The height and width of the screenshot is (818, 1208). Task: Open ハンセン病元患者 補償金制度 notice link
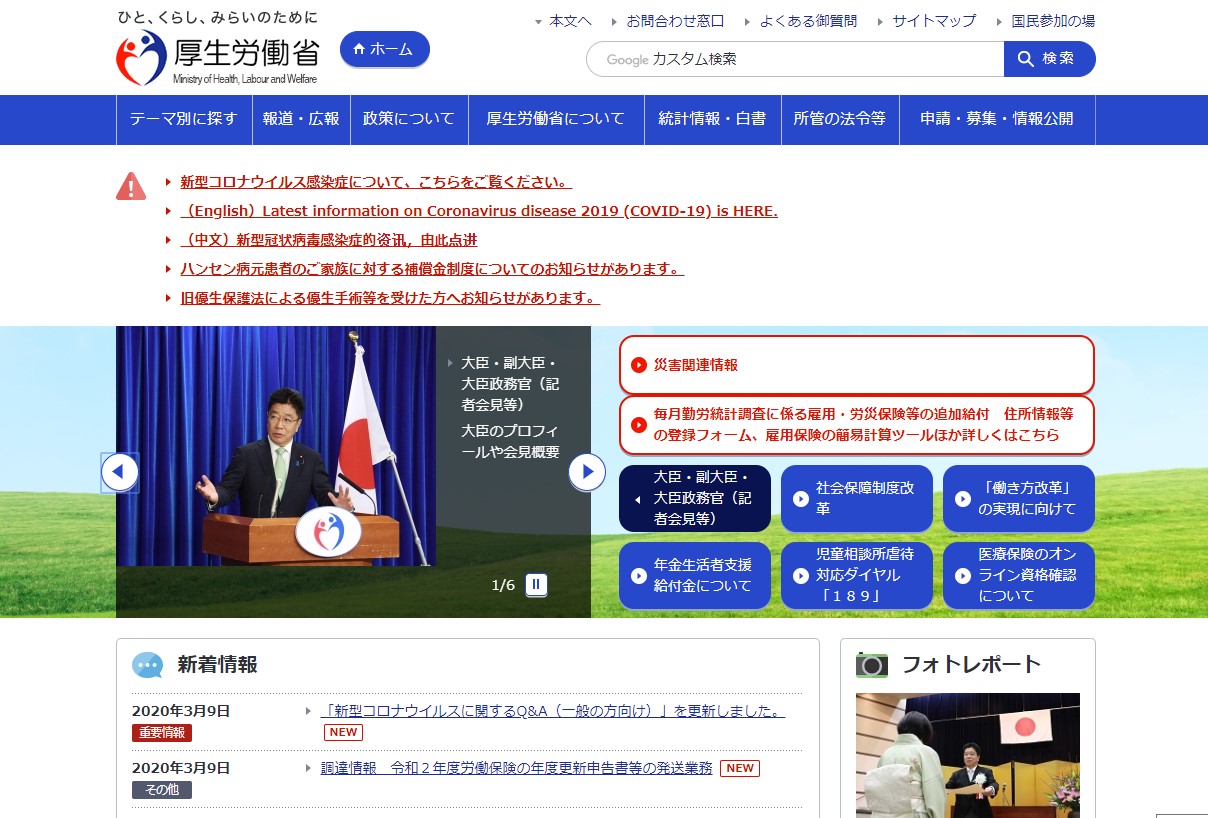pos(432,269)
